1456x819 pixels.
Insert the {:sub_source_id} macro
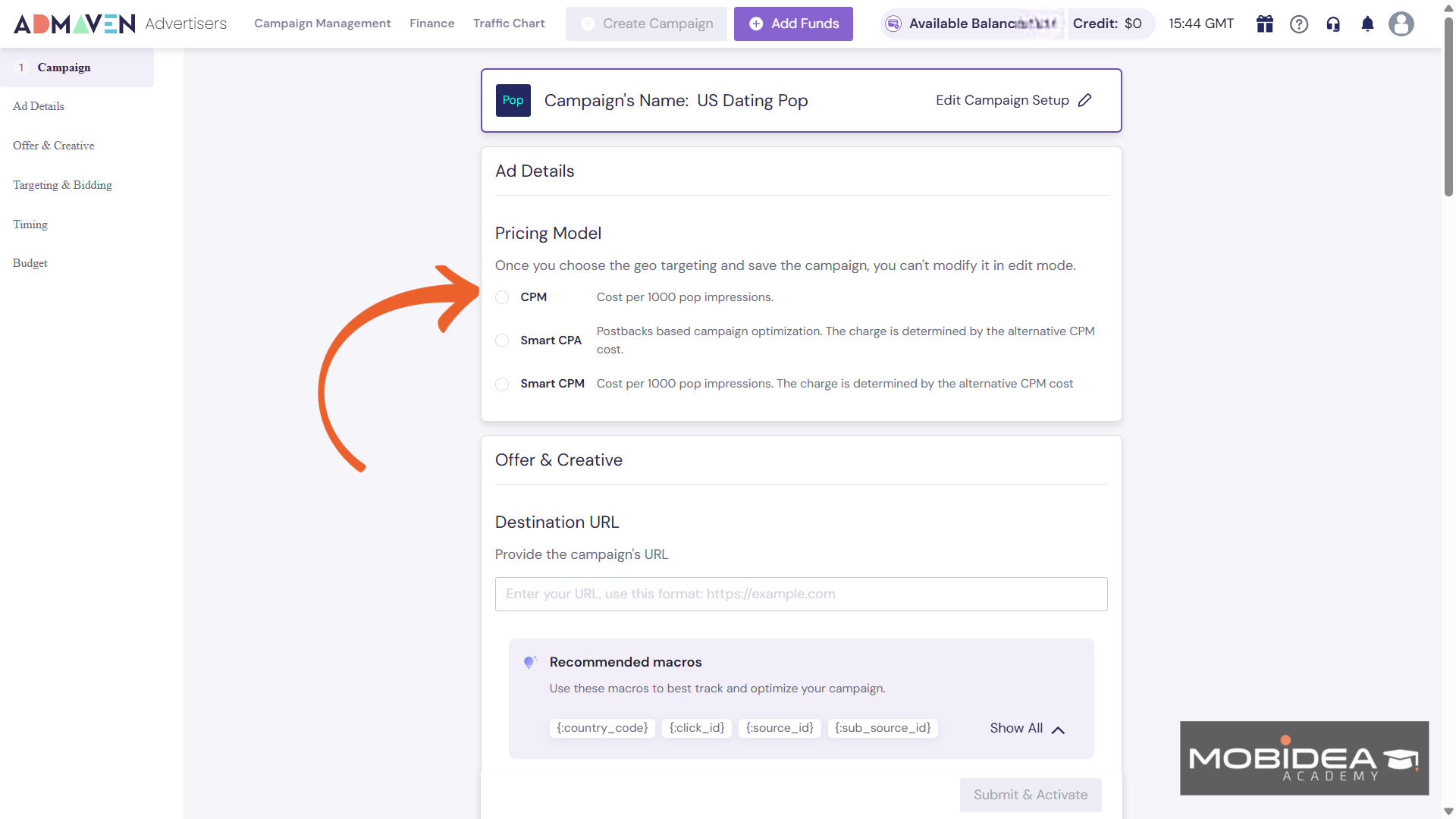click(883, 728)
